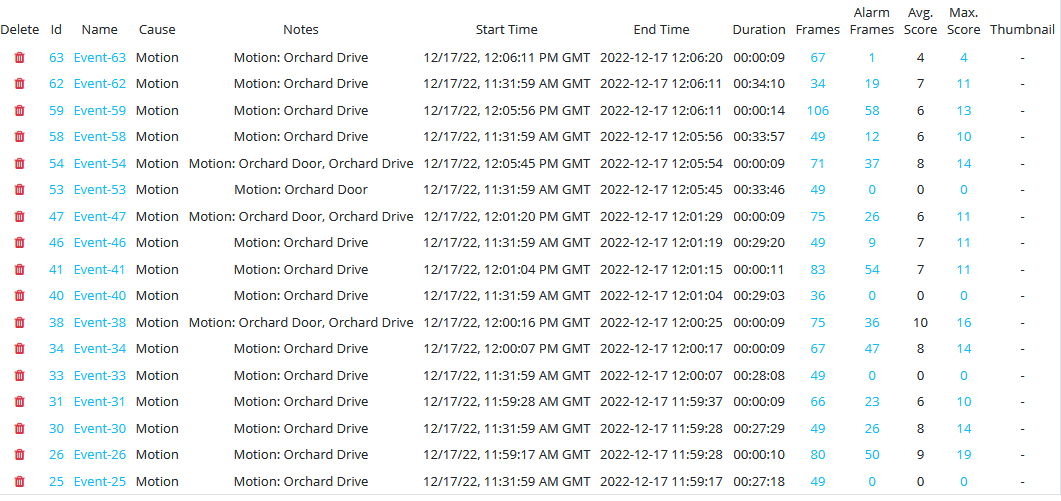Open event Id 58 link
The height and width of the screenshot is (501, 1061).
pos(56,137)
